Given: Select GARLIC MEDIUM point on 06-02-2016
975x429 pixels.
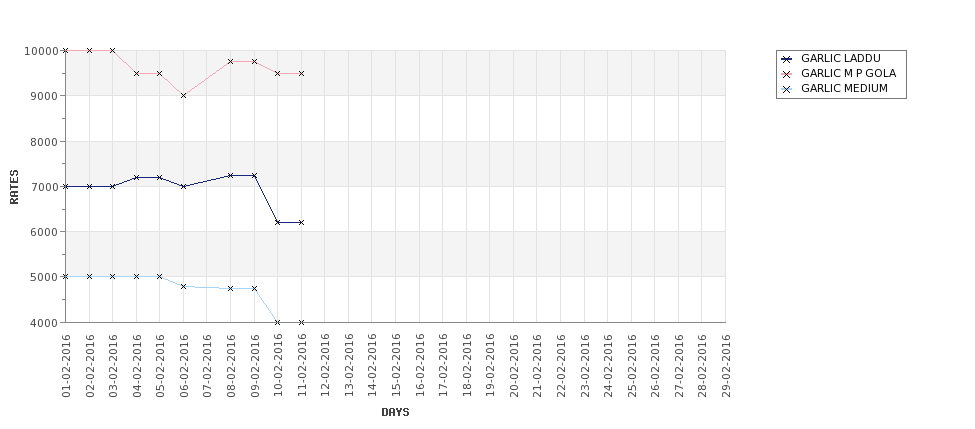Looking at the screenshot, I should coord(183,287).
